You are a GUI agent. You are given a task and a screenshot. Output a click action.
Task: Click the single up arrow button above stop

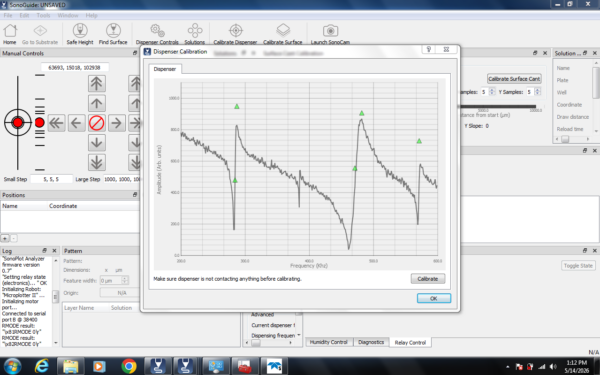96,103
